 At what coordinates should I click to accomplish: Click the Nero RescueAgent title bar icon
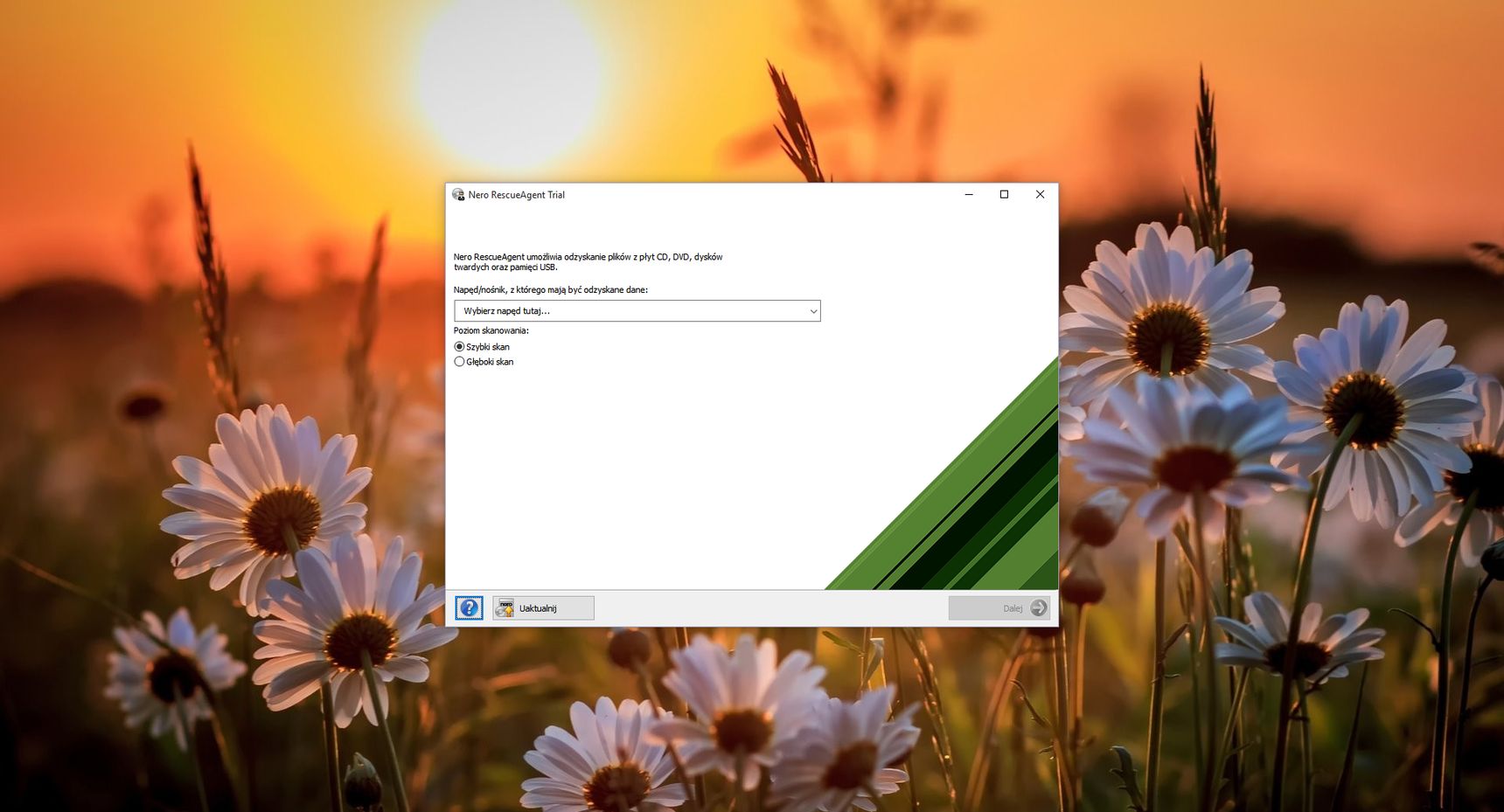(x=458, y=195)
